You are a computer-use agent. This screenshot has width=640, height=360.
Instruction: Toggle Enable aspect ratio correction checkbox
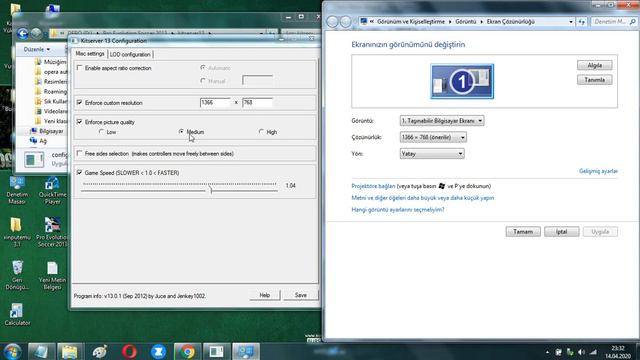[80, 68]
